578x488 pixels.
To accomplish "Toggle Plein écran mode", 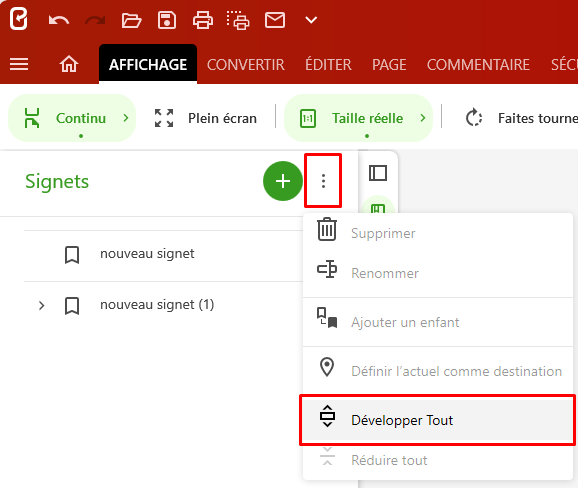I will [x=205, y=118].
